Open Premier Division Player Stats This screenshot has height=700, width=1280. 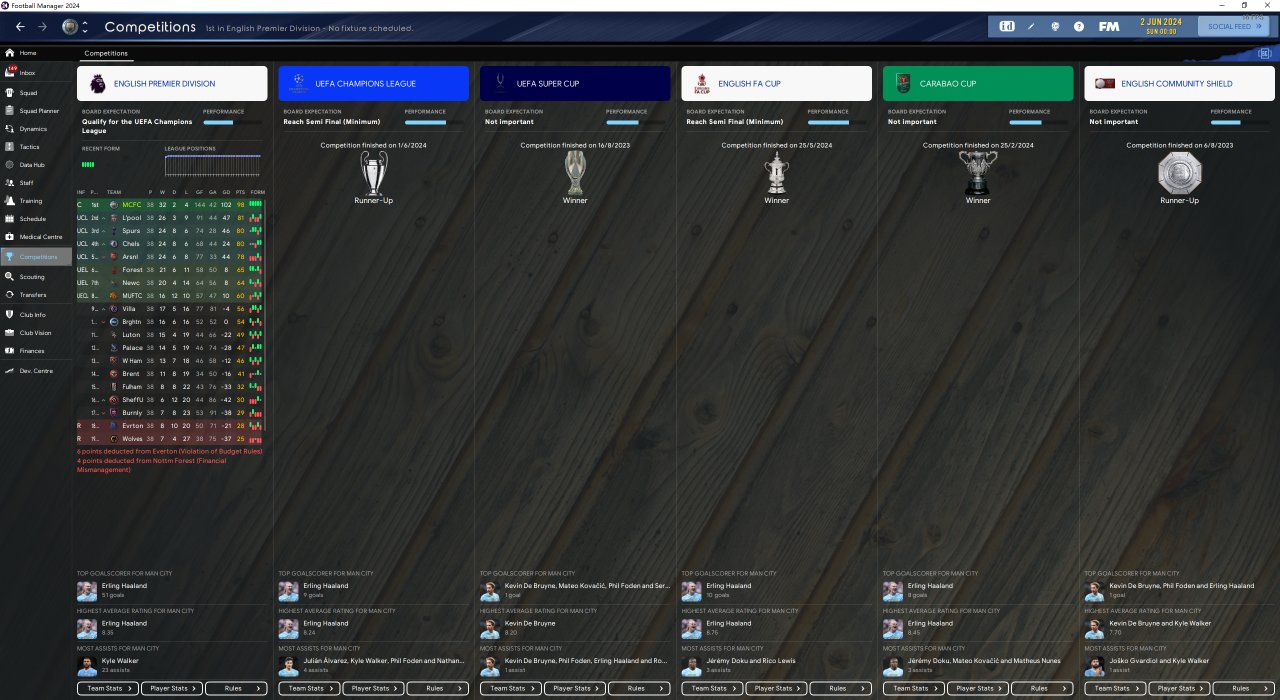tap(172, 688)
